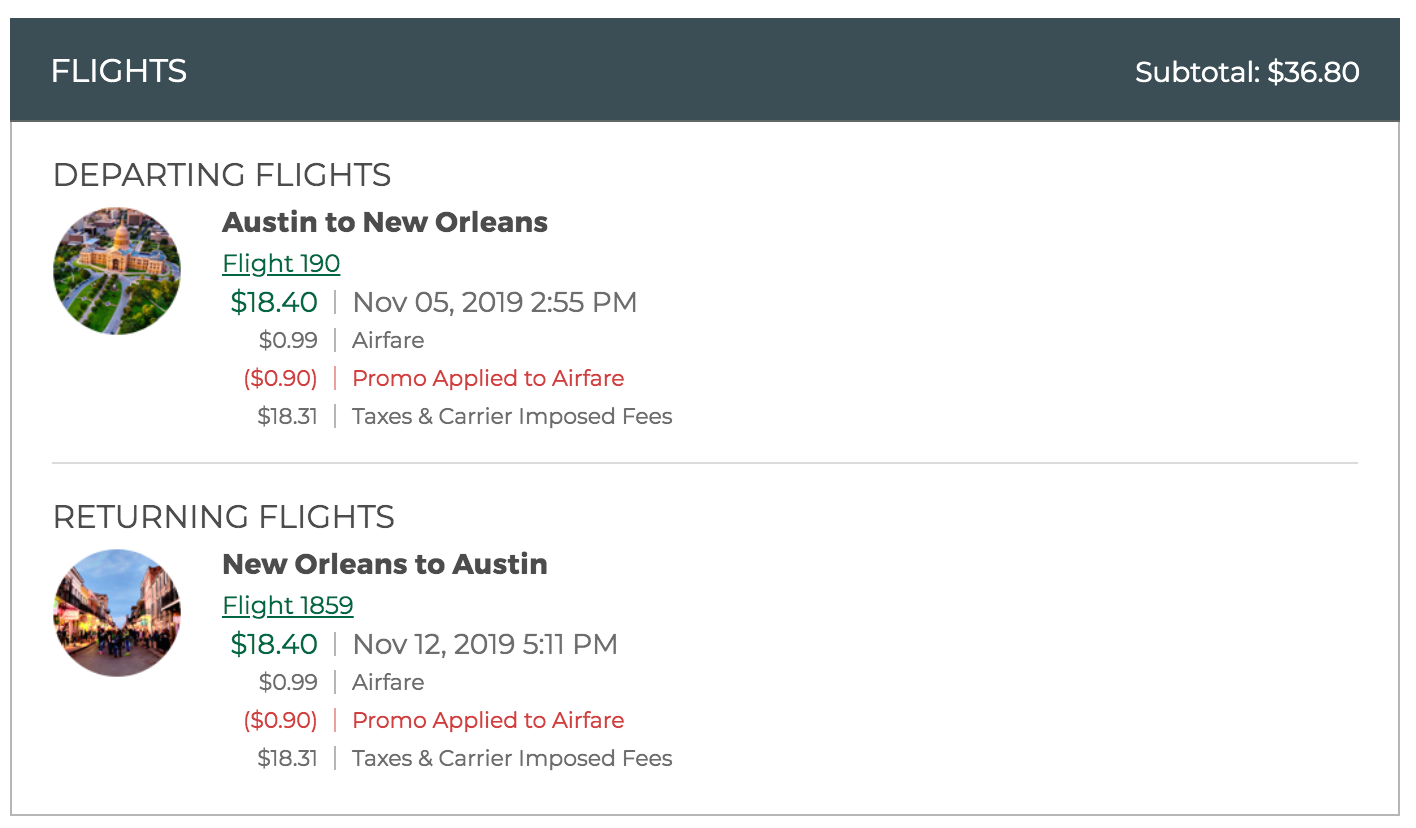Click the Austin capitol circular thumbnail
The image size is (1416, 828).
coord(117,271)
